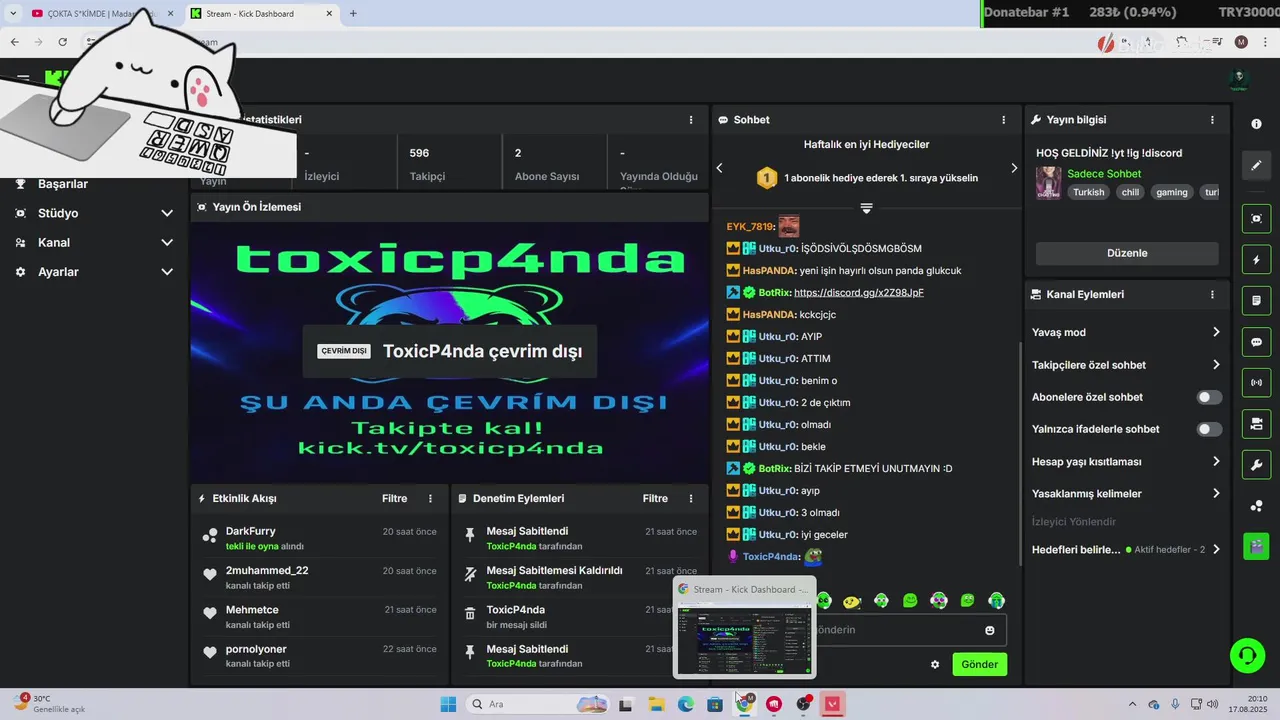Reload the page with browser refresh button
This screenshot has width=1280, height=720.
pos(62,42)
